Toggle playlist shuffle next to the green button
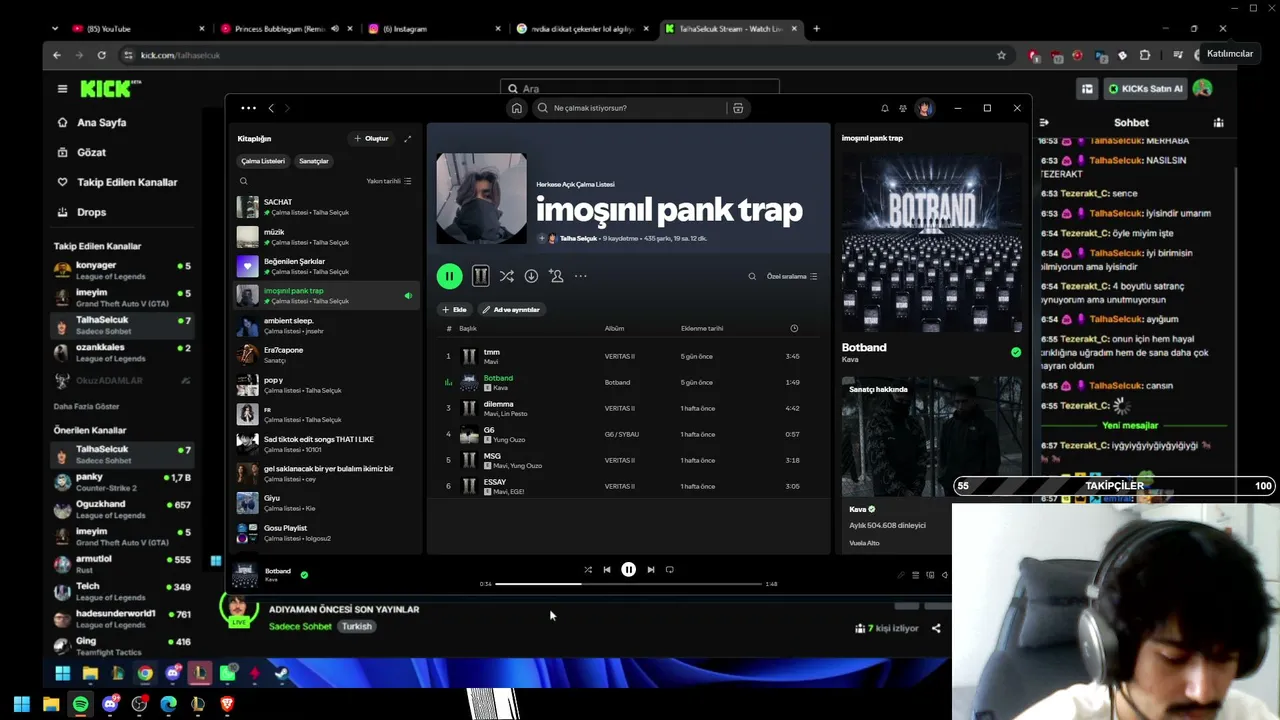 pyautogui.click(x=507, y=276)
